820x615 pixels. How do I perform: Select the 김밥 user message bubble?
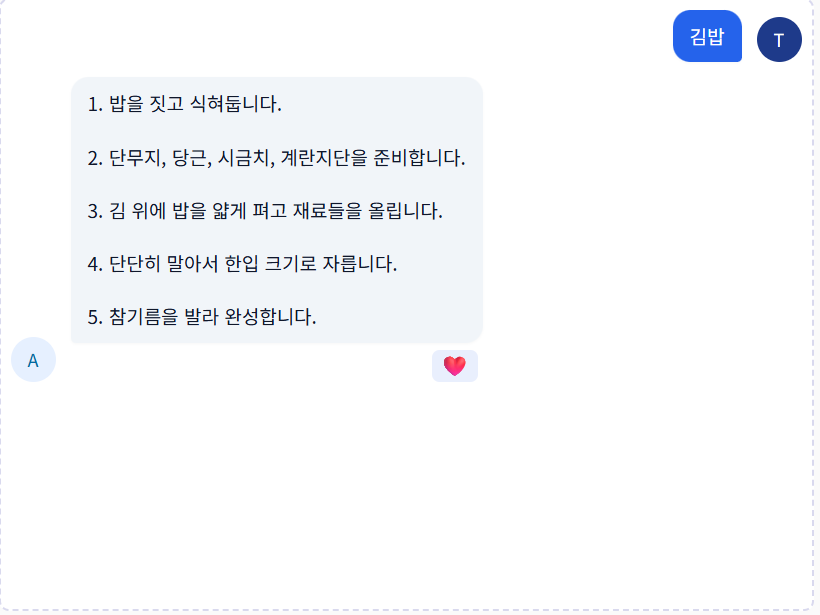coord(707,37)
